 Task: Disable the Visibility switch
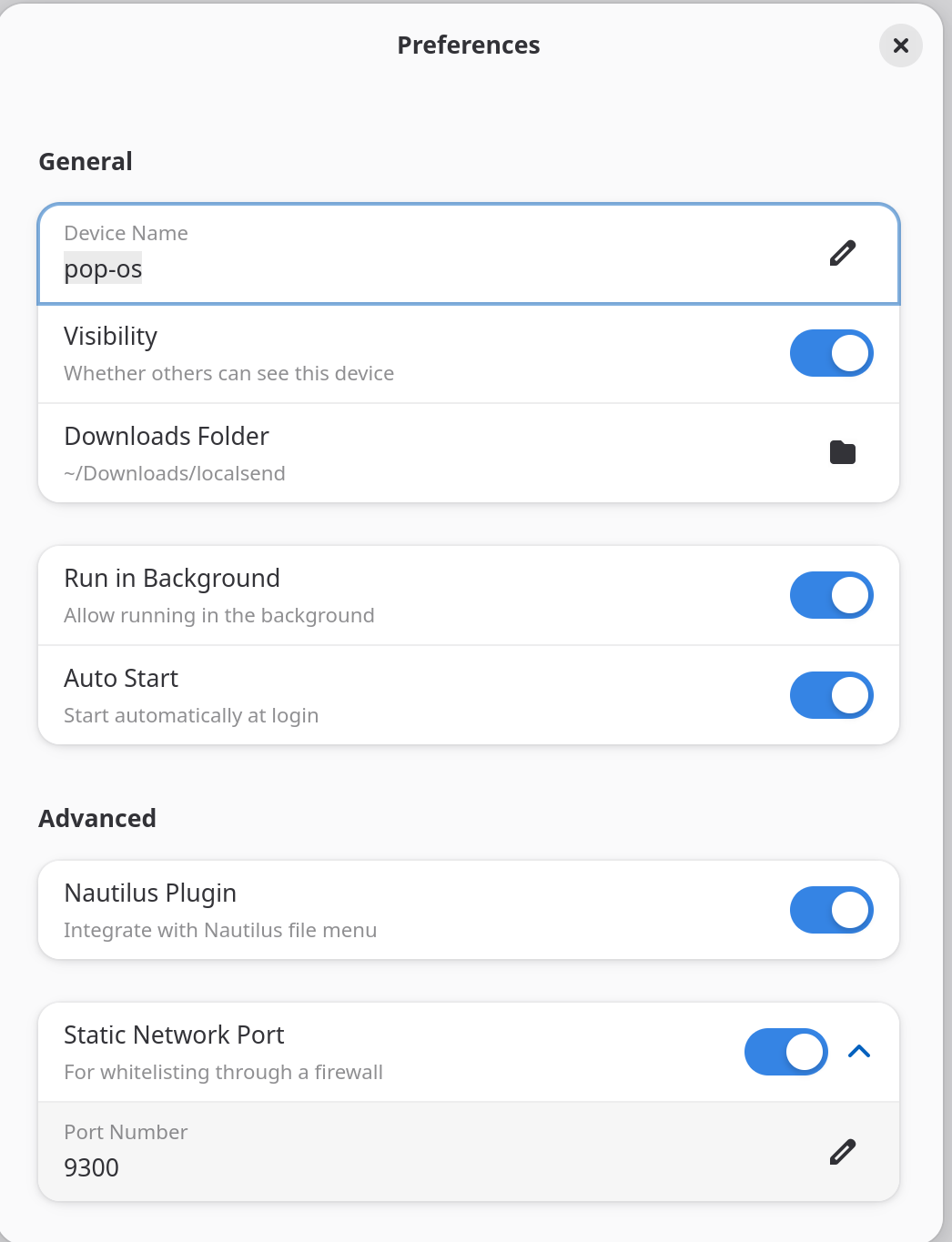(x=831, y=353)
